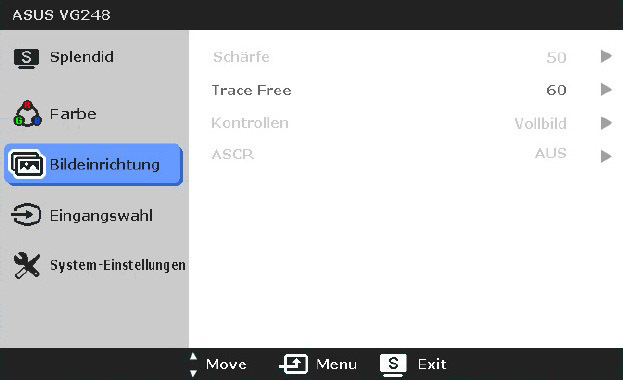Click the Eingangswahl input arrow icon

point(26,215)
